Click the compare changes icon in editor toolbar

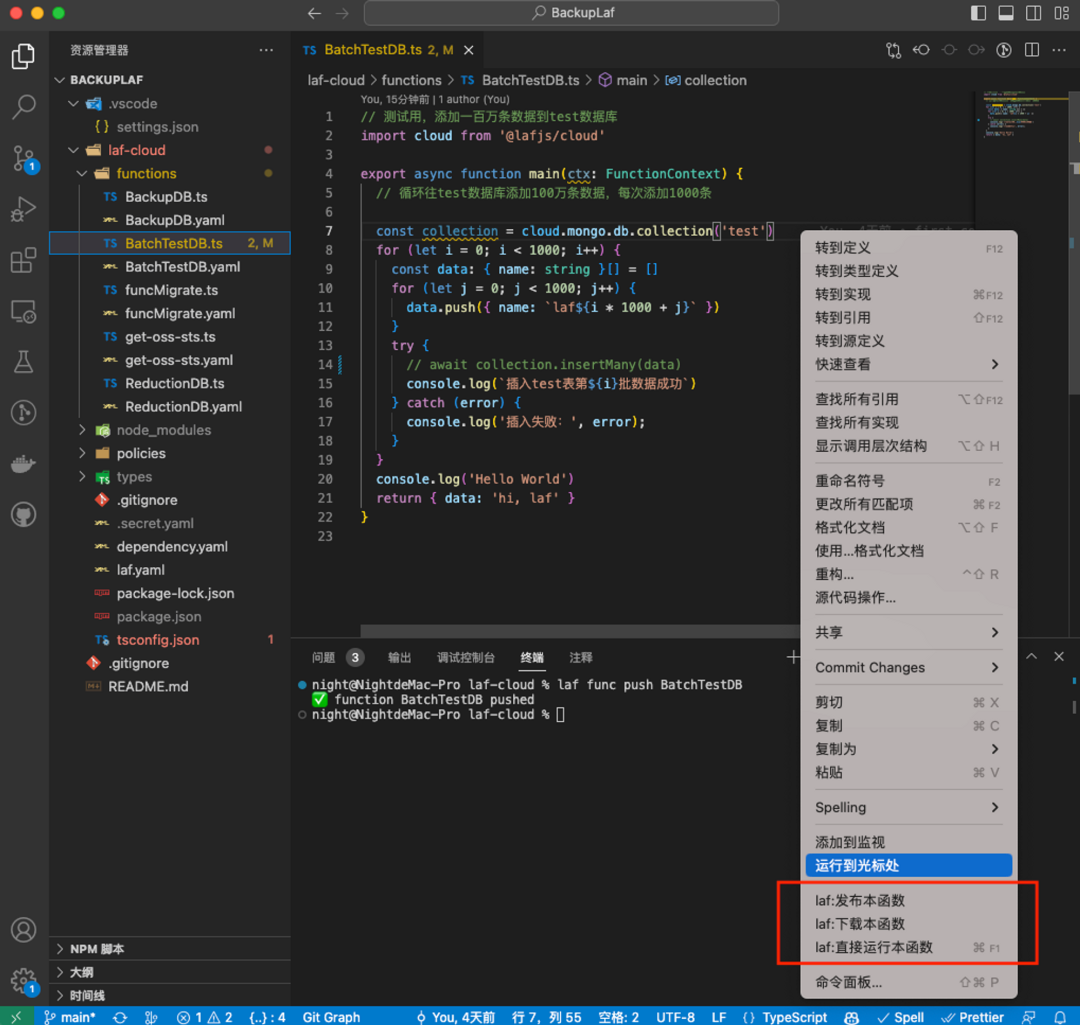coord(893,50)
